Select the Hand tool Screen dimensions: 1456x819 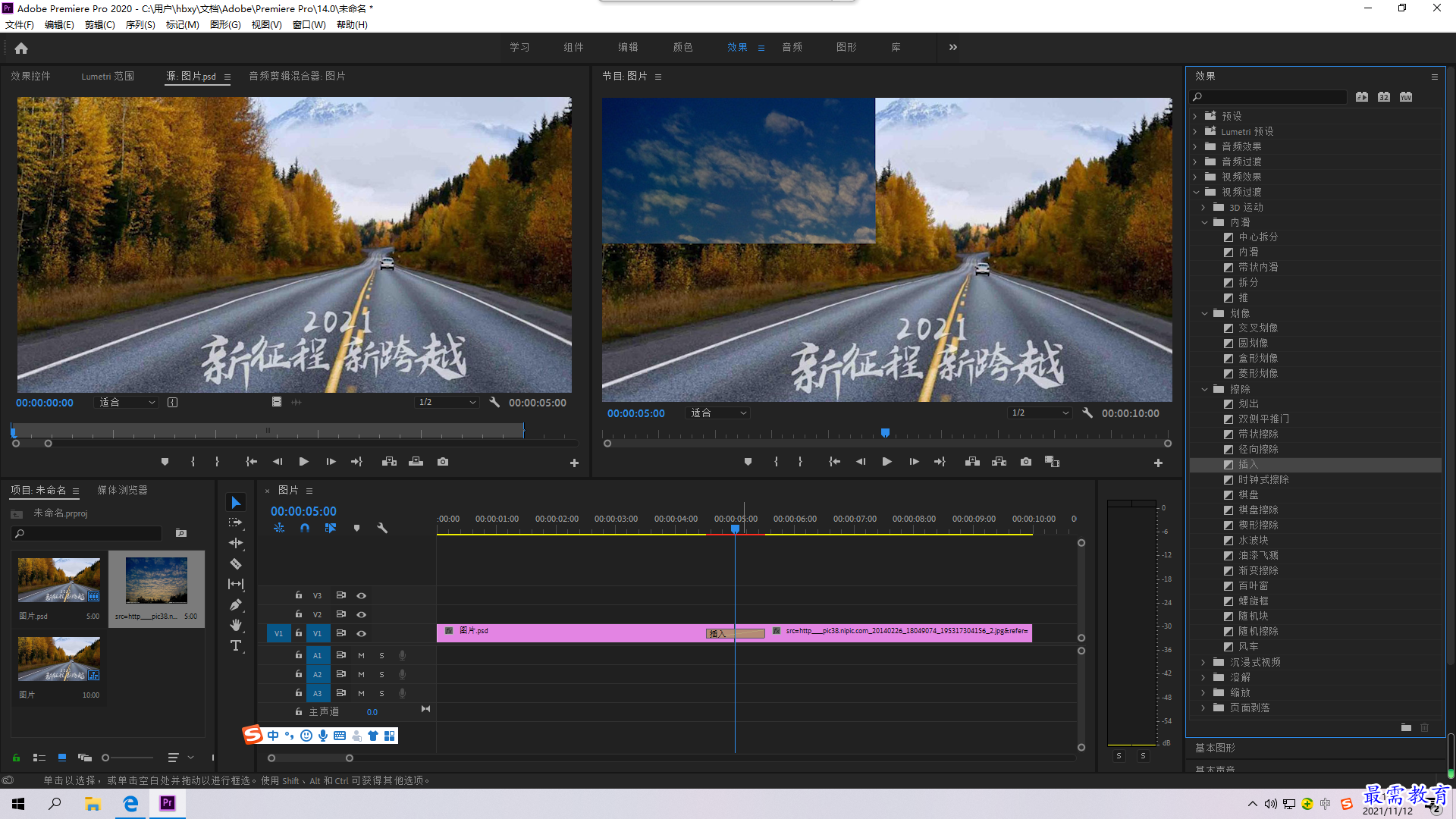(236, 625)
